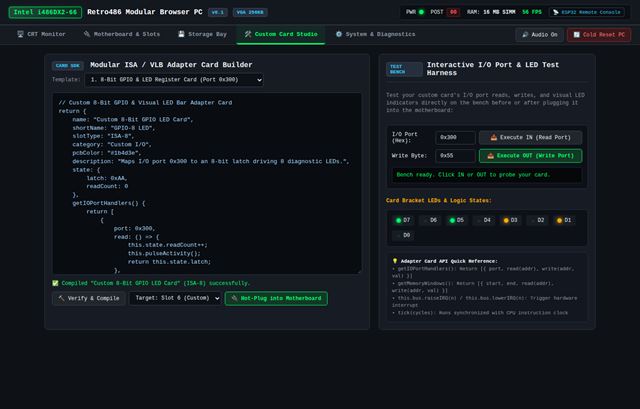
Task: Open the Target Slot 6 (Custom) dropdown
Action: pyautogui.click(x=176, y=298)
